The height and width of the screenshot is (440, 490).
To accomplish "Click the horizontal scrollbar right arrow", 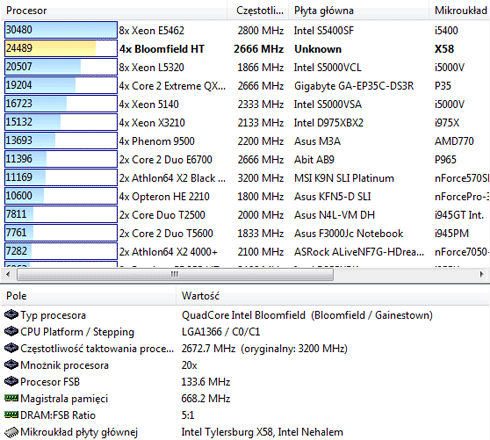I will click(x=481, y=274).
